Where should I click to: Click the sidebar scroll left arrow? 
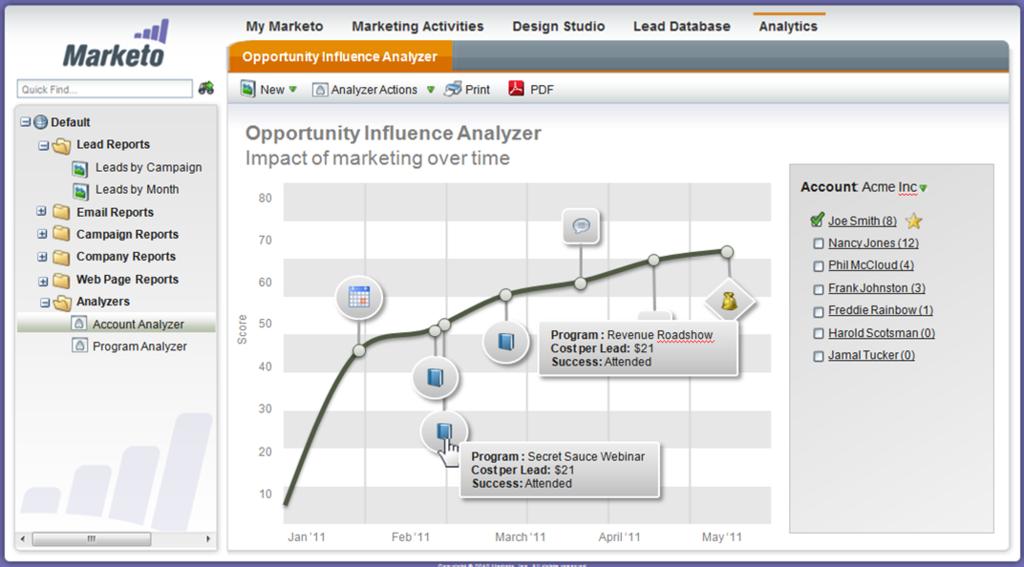(x=23, y=539)
